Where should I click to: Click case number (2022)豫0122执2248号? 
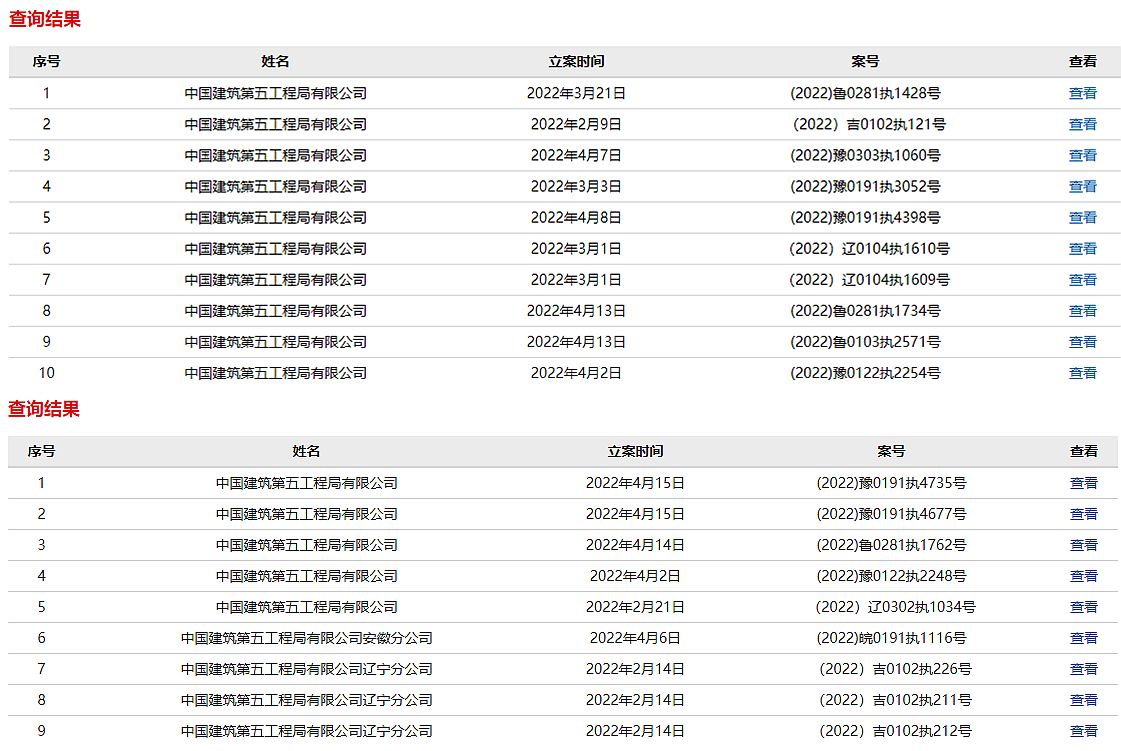tap(891, 576)
